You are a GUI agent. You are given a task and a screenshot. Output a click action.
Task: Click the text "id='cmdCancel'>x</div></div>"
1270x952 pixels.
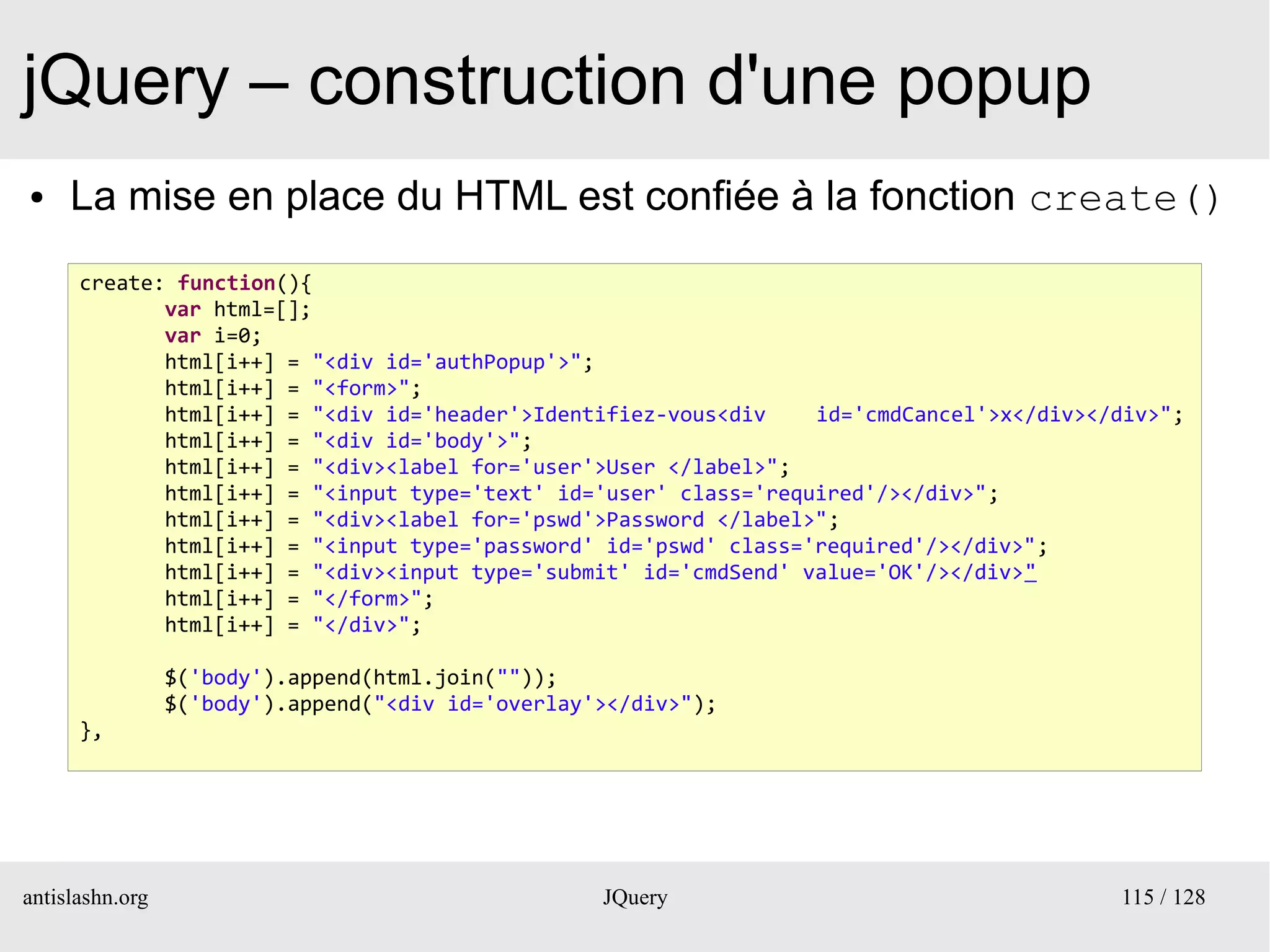click(x=994, y=415)
